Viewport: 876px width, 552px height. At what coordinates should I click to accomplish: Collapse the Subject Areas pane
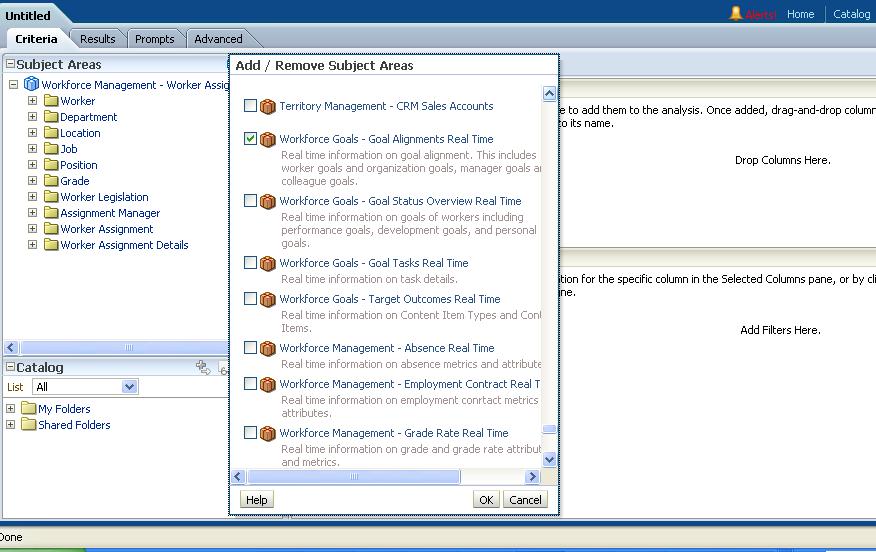point(10,64)
